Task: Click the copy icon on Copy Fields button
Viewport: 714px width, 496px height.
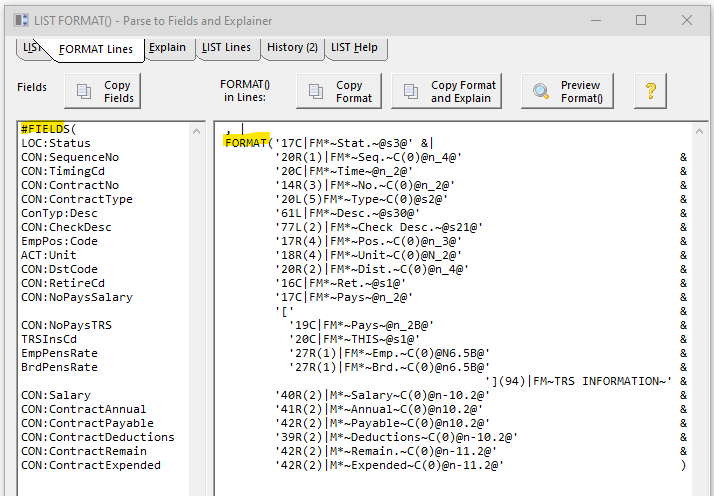Action: pyautogui.click(x=84, y=91)
